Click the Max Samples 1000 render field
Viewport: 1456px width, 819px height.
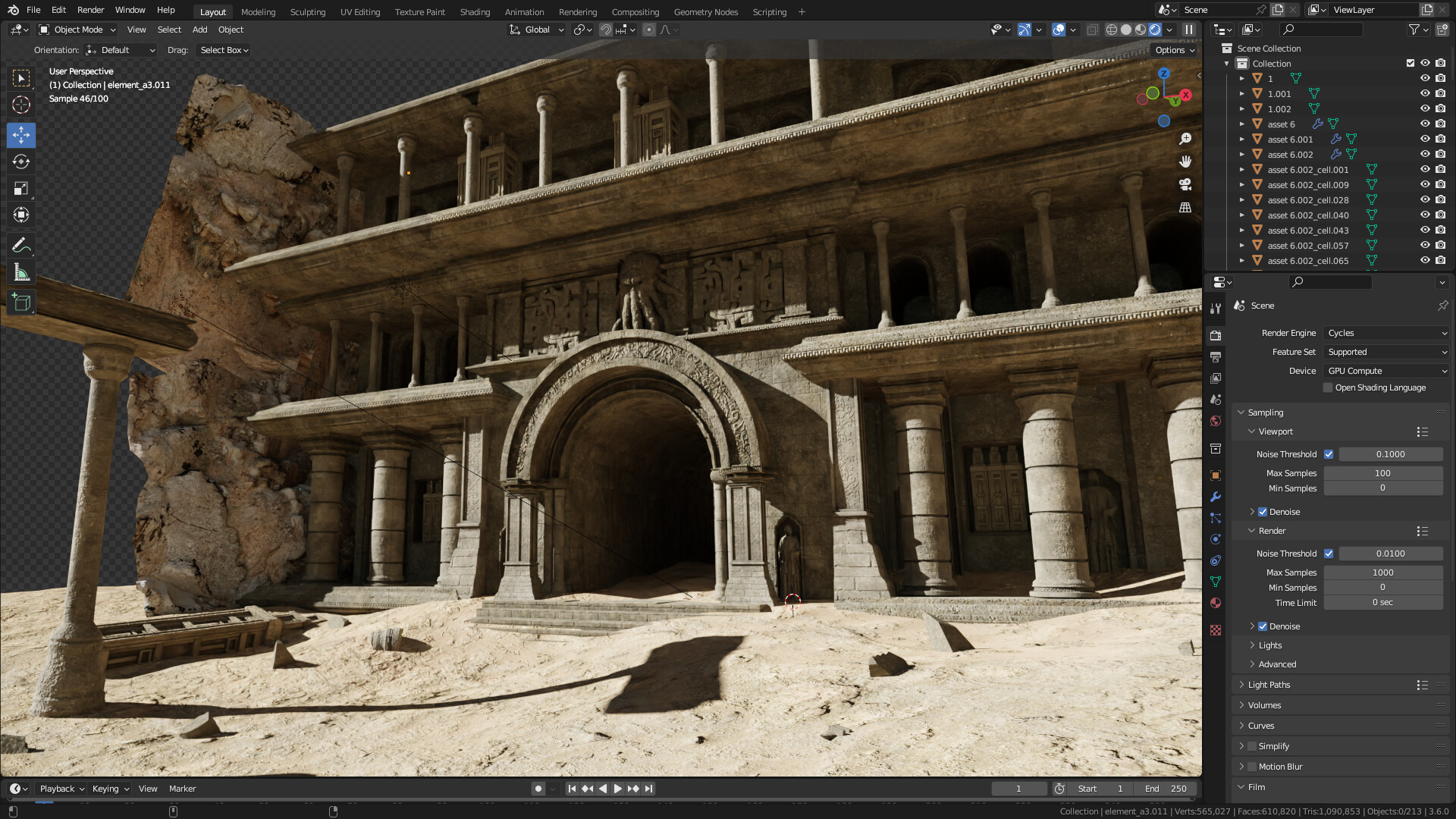(1383, 572)
